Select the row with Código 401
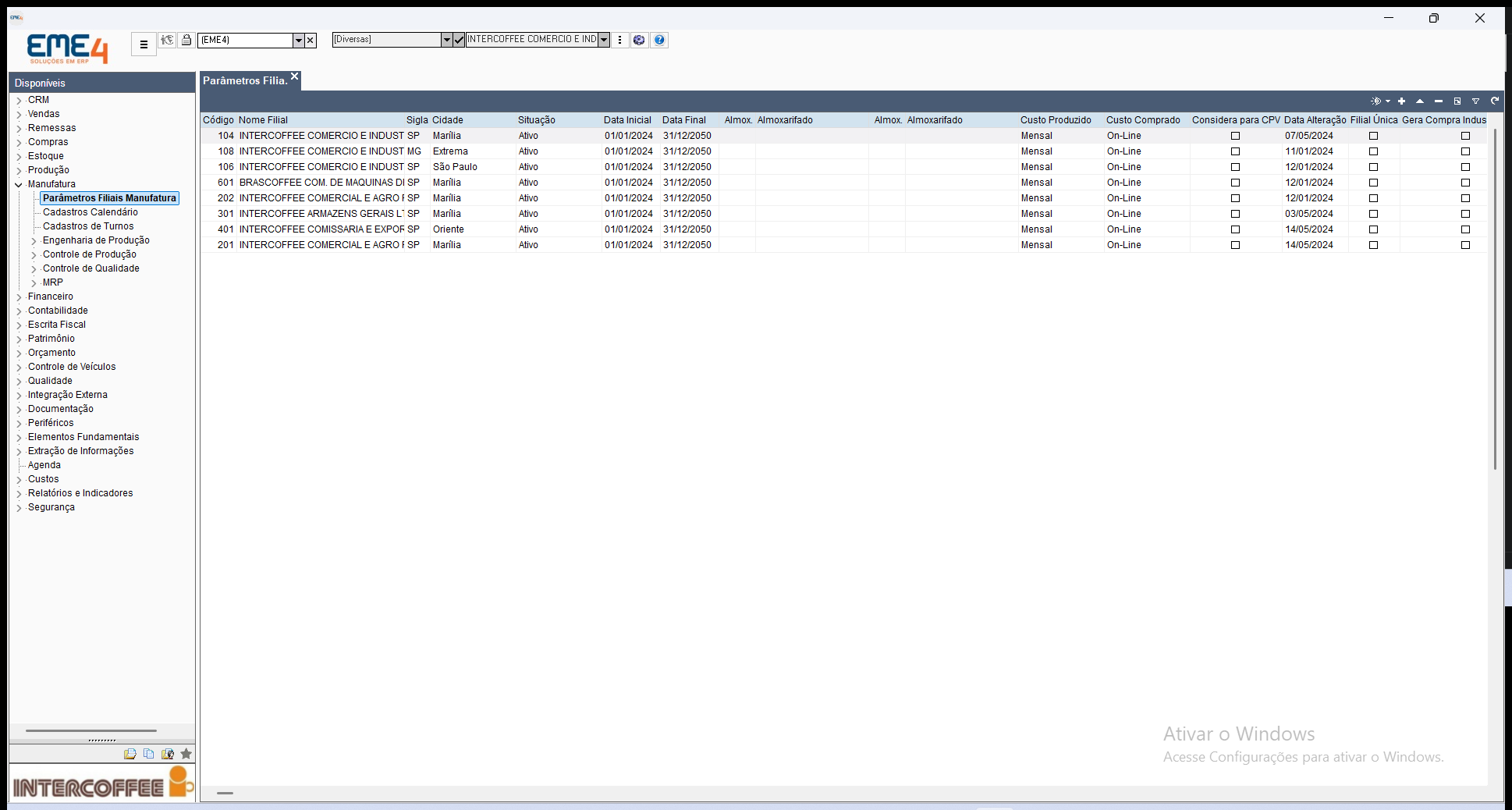 tap(843, 229)
